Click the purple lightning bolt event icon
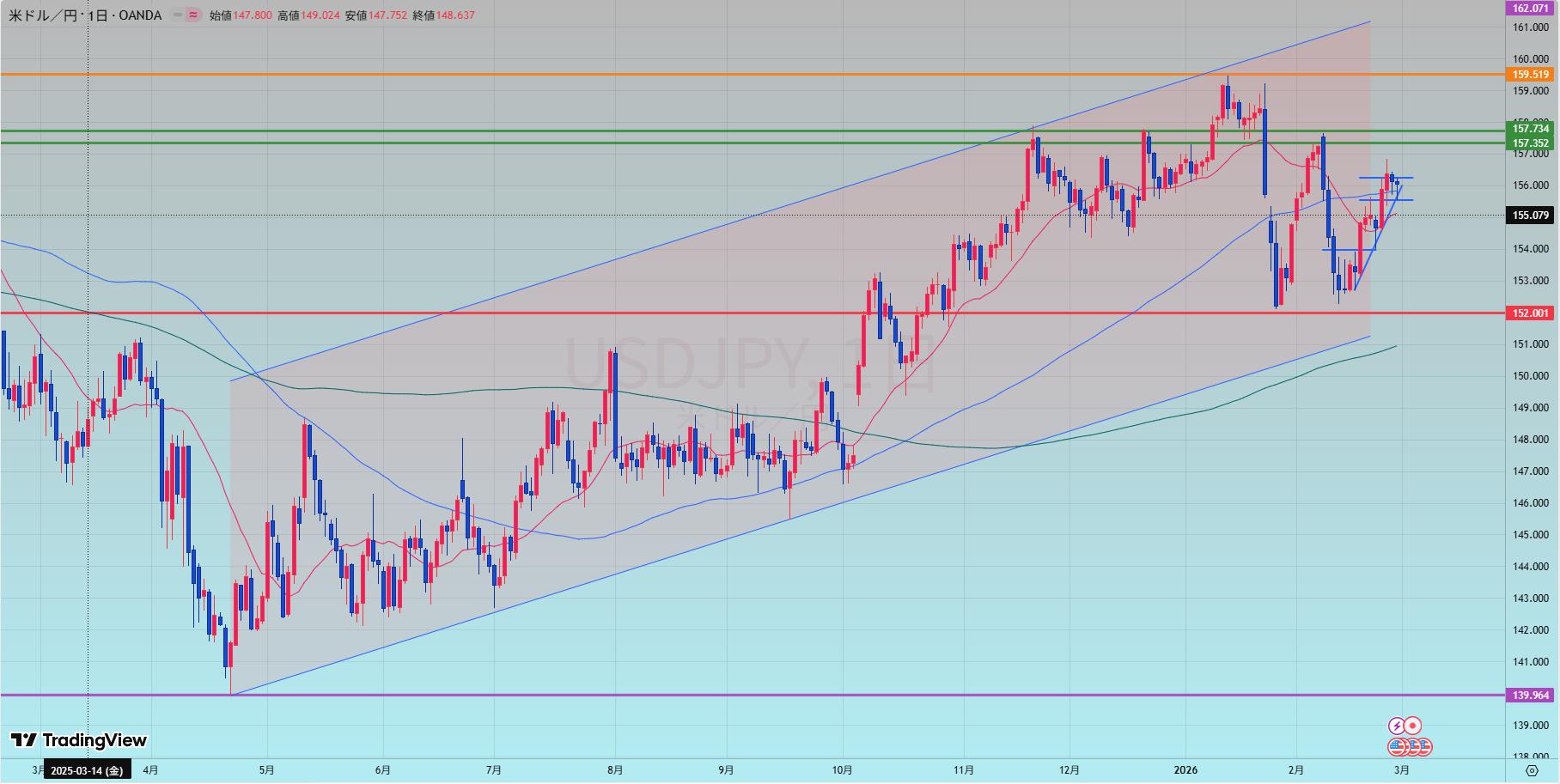This screenshot has height=784, width=1560. coord(1397,726)
